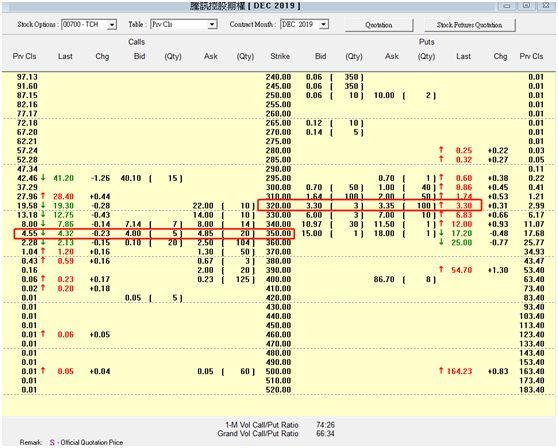Click the Puts Last column header
Image resolution: width=558 pixels, height=448 pixels.
pos(463,56)
